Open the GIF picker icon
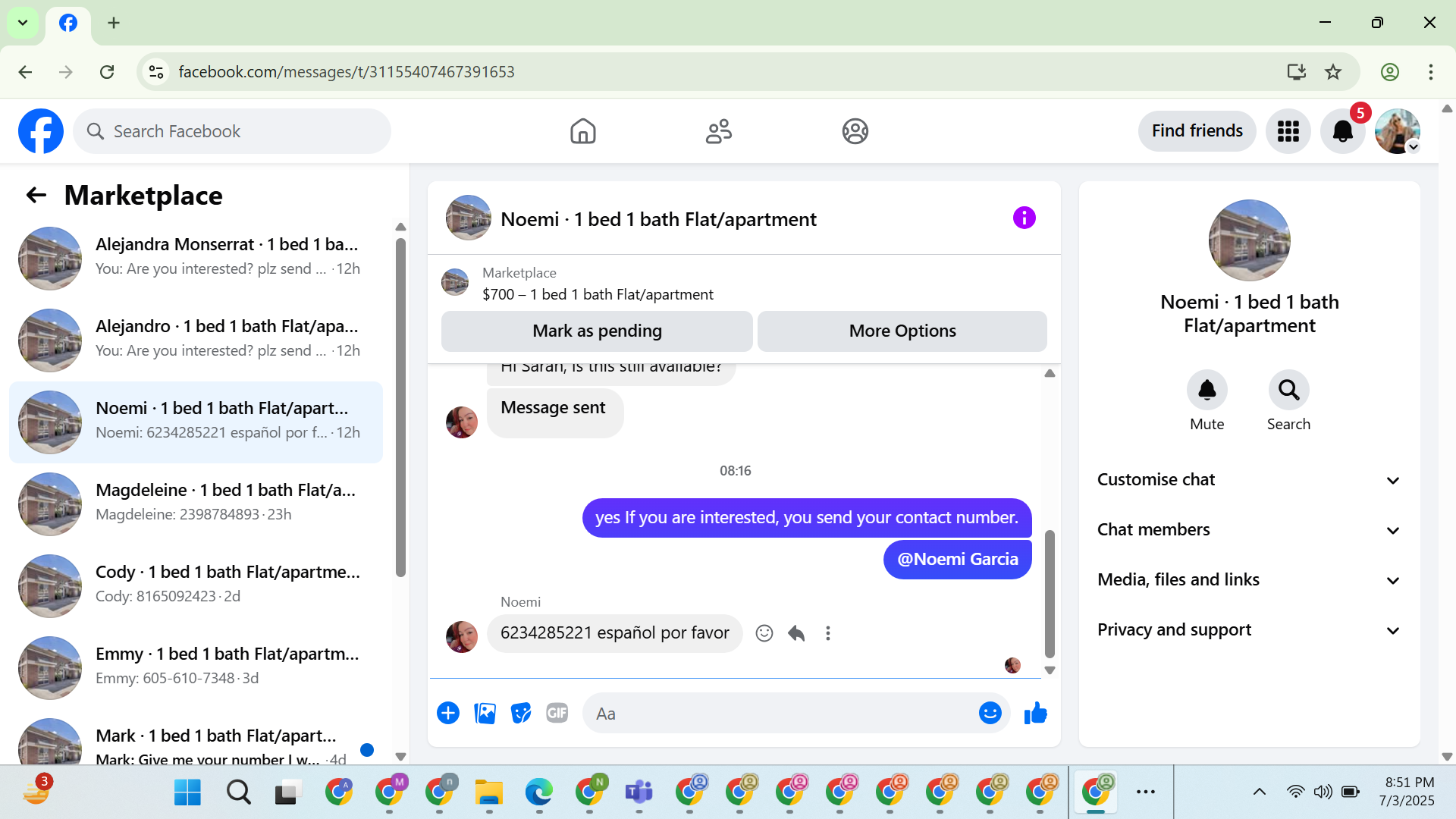This screenshot has height=819, width=1456. (557, 714)
